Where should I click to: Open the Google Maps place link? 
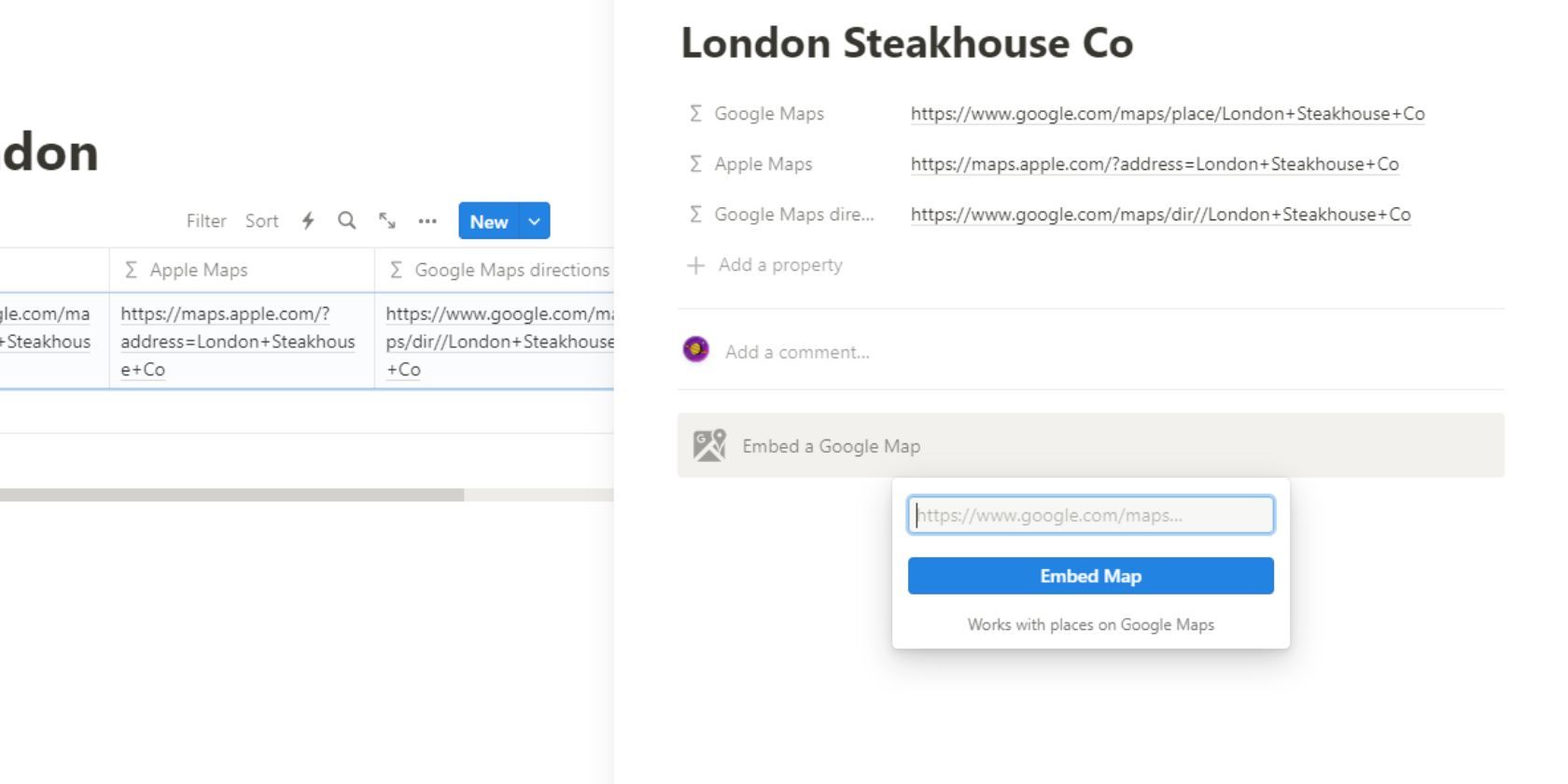[x=1167, y=114]
